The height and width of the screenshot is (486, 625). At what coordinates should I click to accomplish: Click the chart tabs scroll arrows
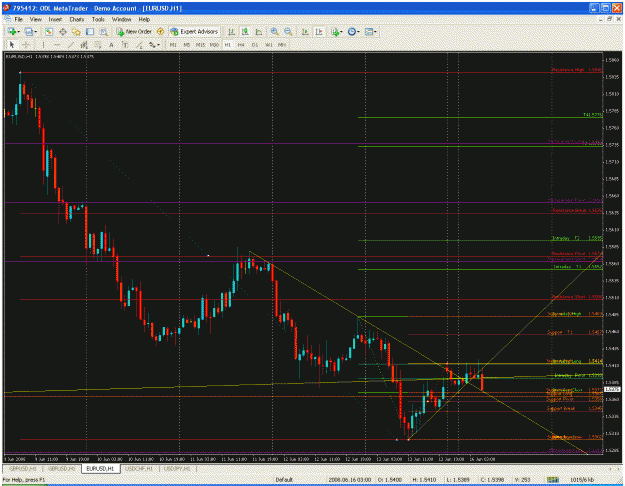[x=614, y=468]
